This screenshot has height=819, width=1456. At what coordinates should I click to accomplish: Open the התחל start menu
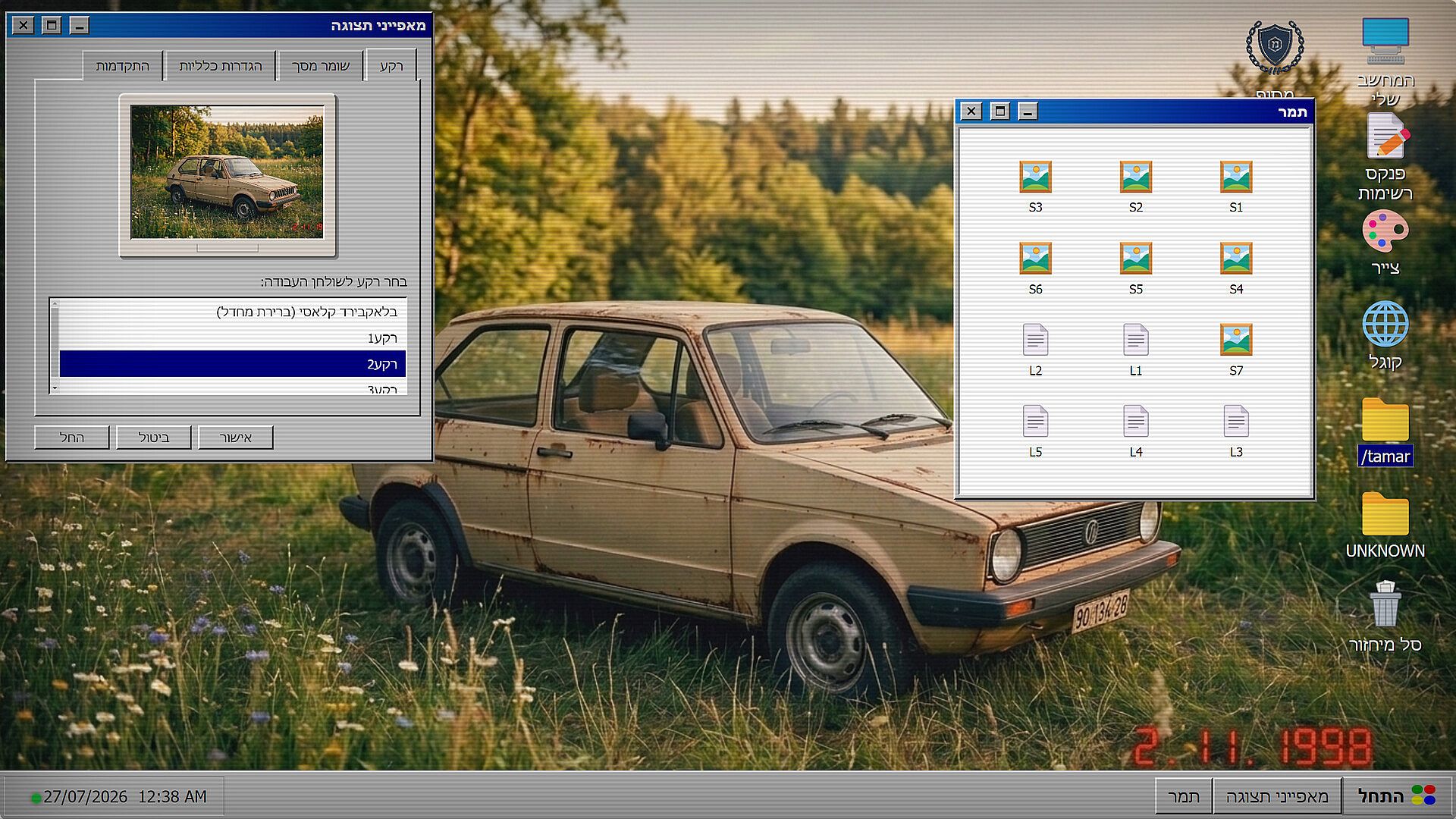point(1397,795)
